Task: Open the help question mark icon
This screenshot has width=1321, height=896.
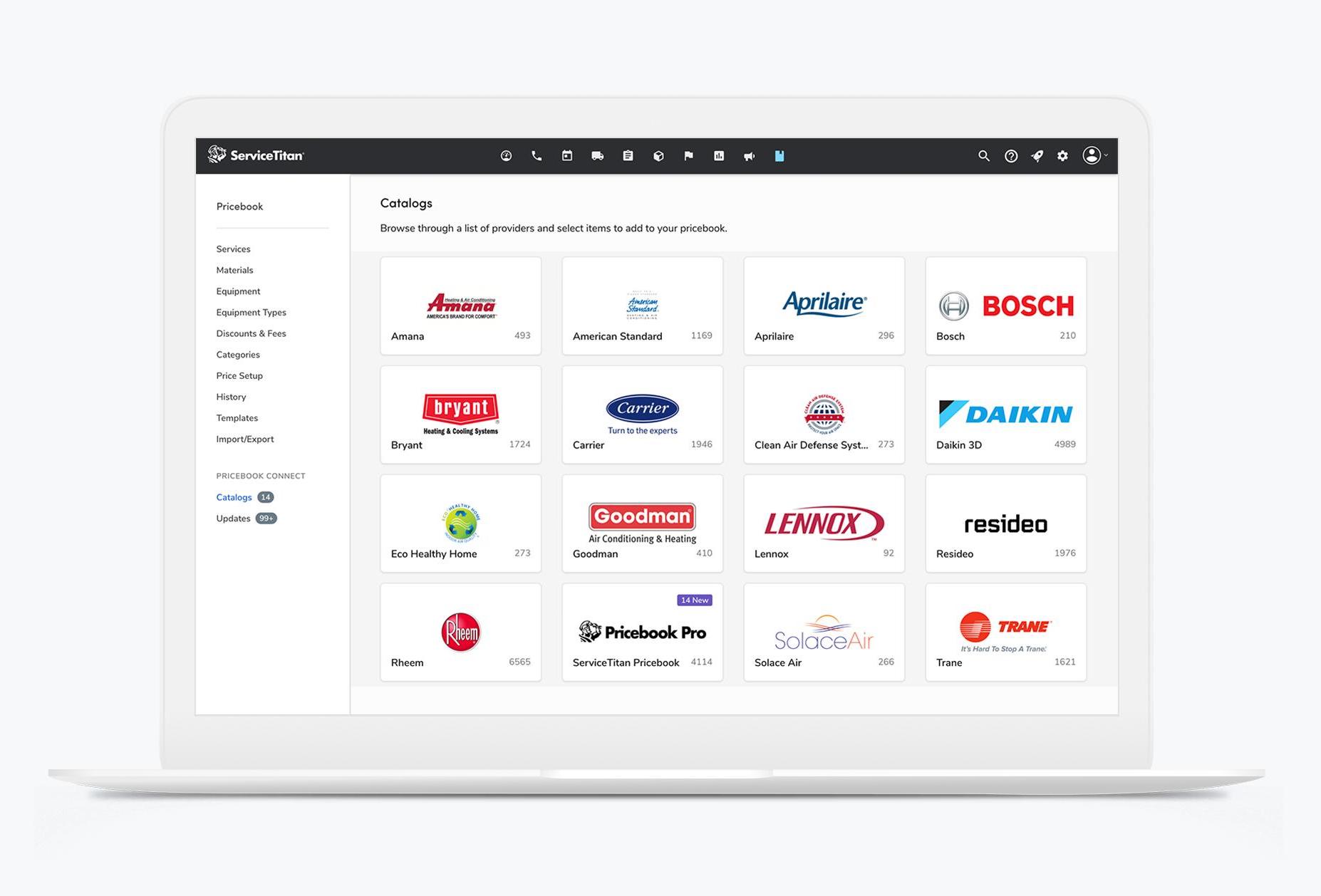Action: coord(1010,155)
